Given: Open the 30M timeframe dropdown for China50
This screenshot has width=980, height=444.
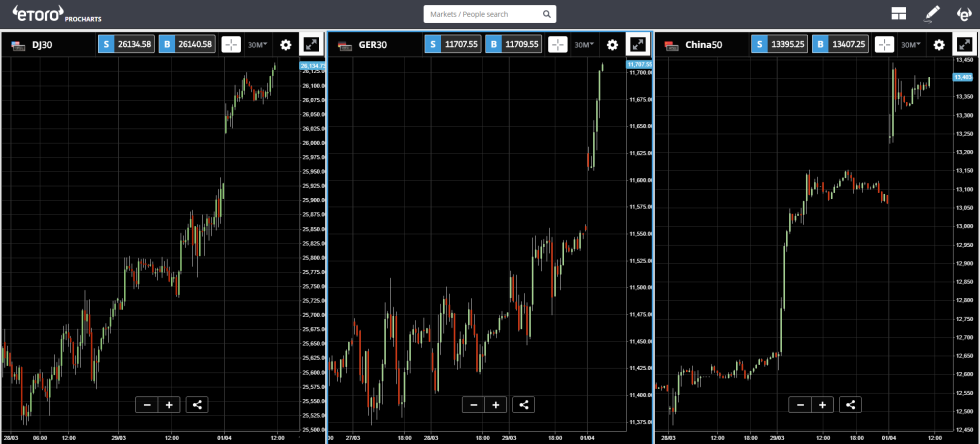Looking at the screenshot, I should [911, 45].
